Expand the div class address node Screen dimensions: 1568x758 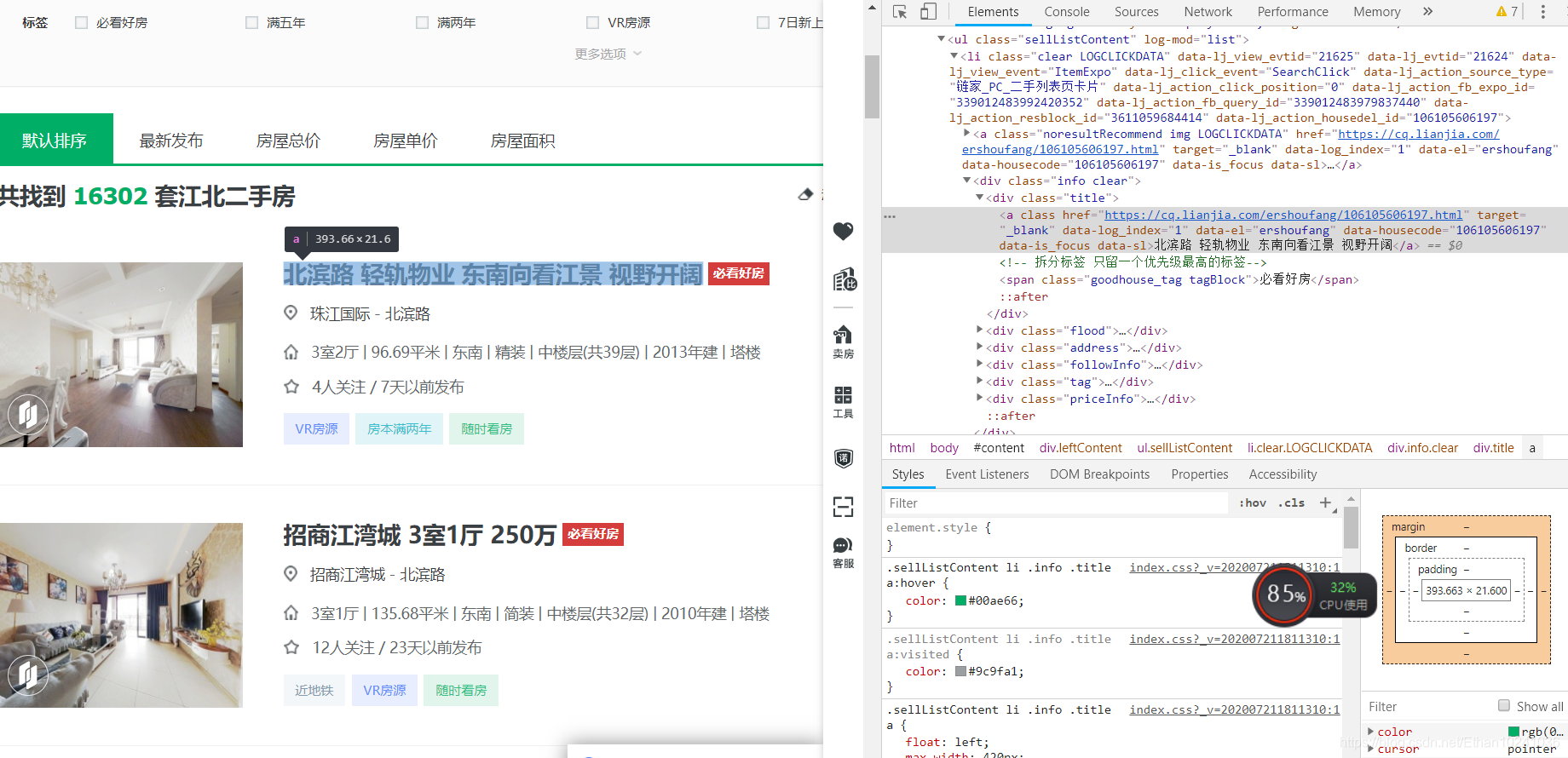click(x=979, y=347)
